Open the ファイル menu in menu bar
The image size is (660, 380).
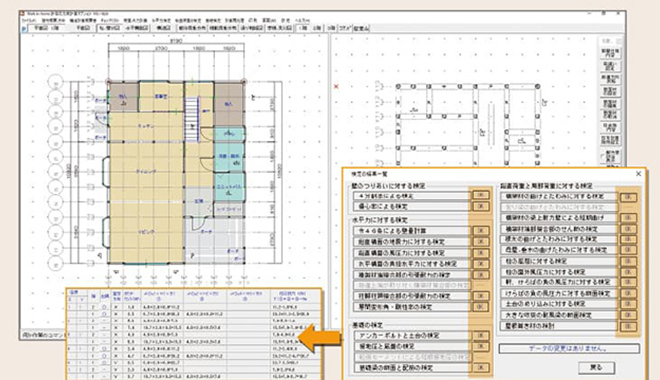coord(30,20)
